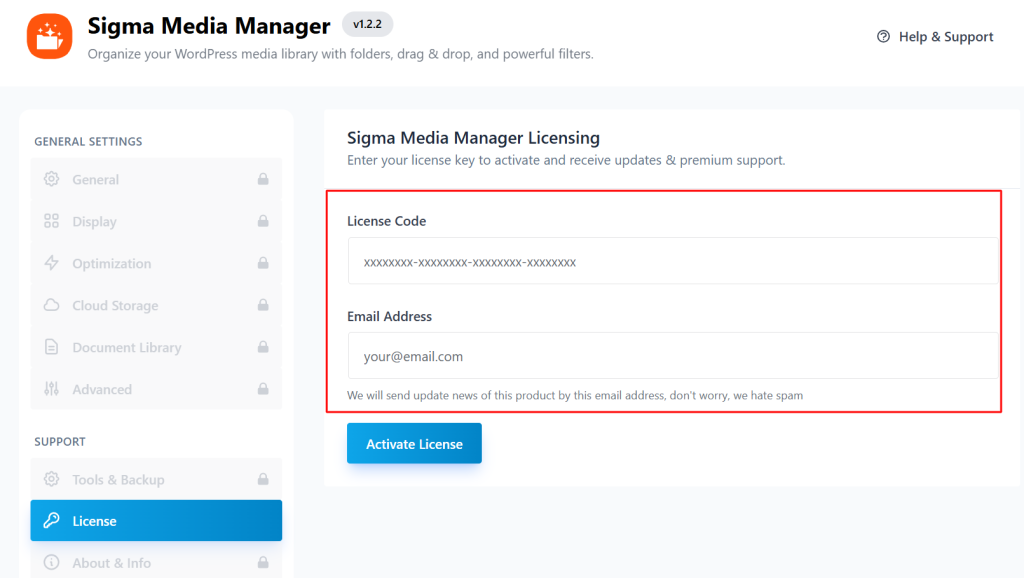The height and width of the screenshot is (578, 1024).
Task: Click the Activate License button
Action: 414,442
